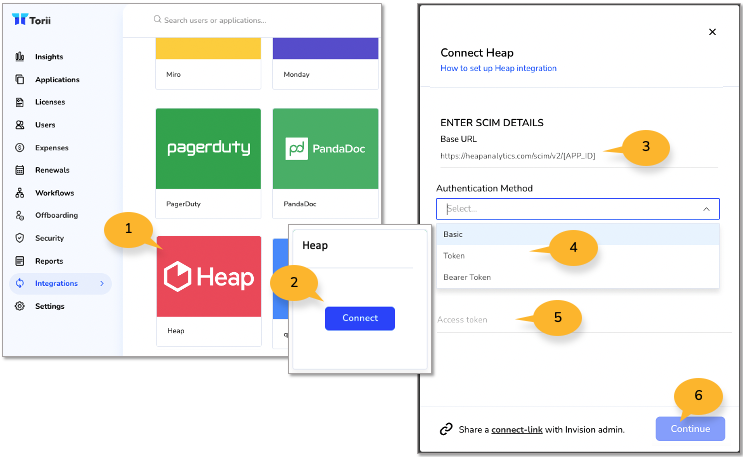
Task: Click the Offboarding sidebar icon
Action: (x=19, y=215)
